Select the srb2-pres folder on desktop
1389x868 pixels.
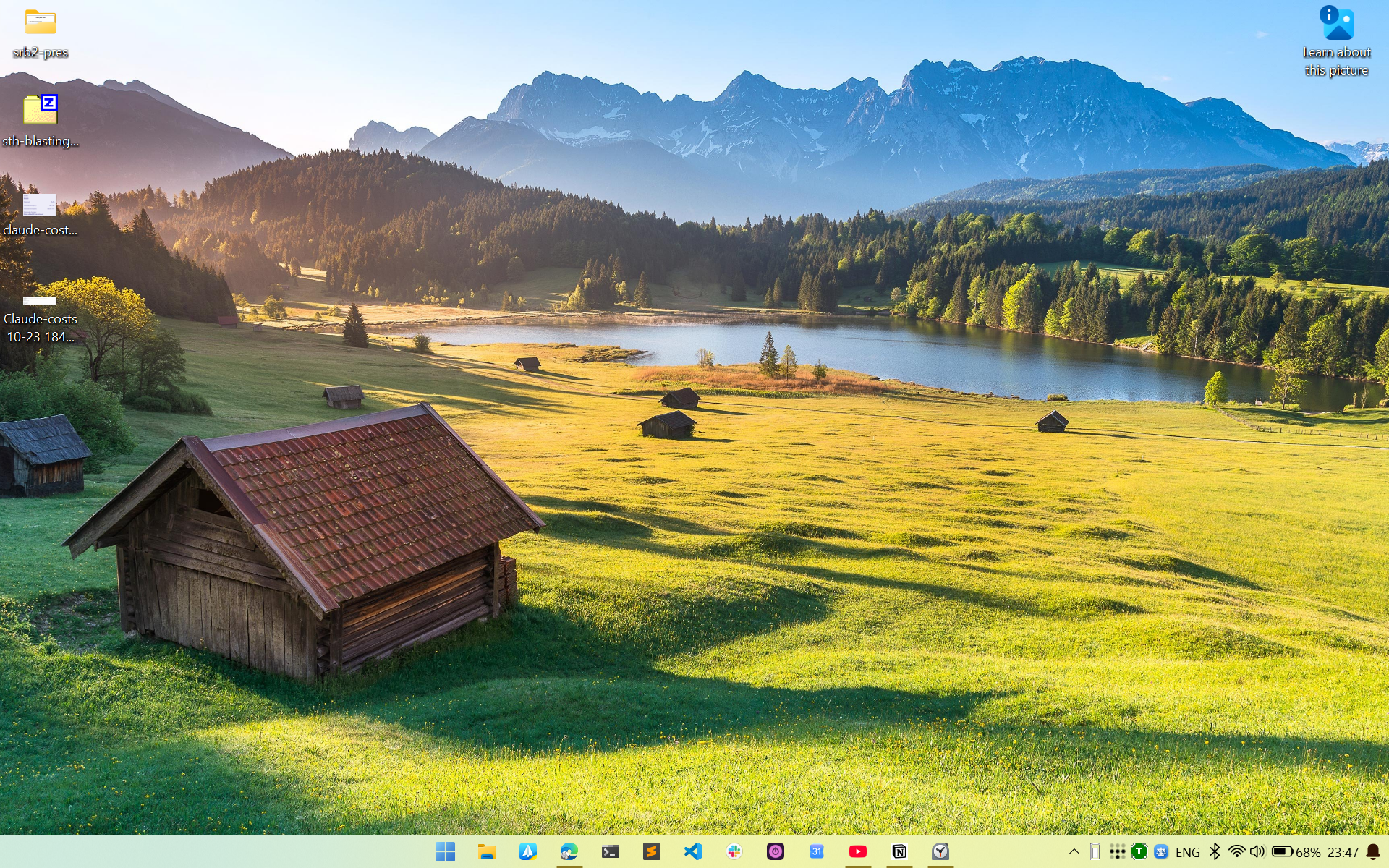[x=41, y=34]
